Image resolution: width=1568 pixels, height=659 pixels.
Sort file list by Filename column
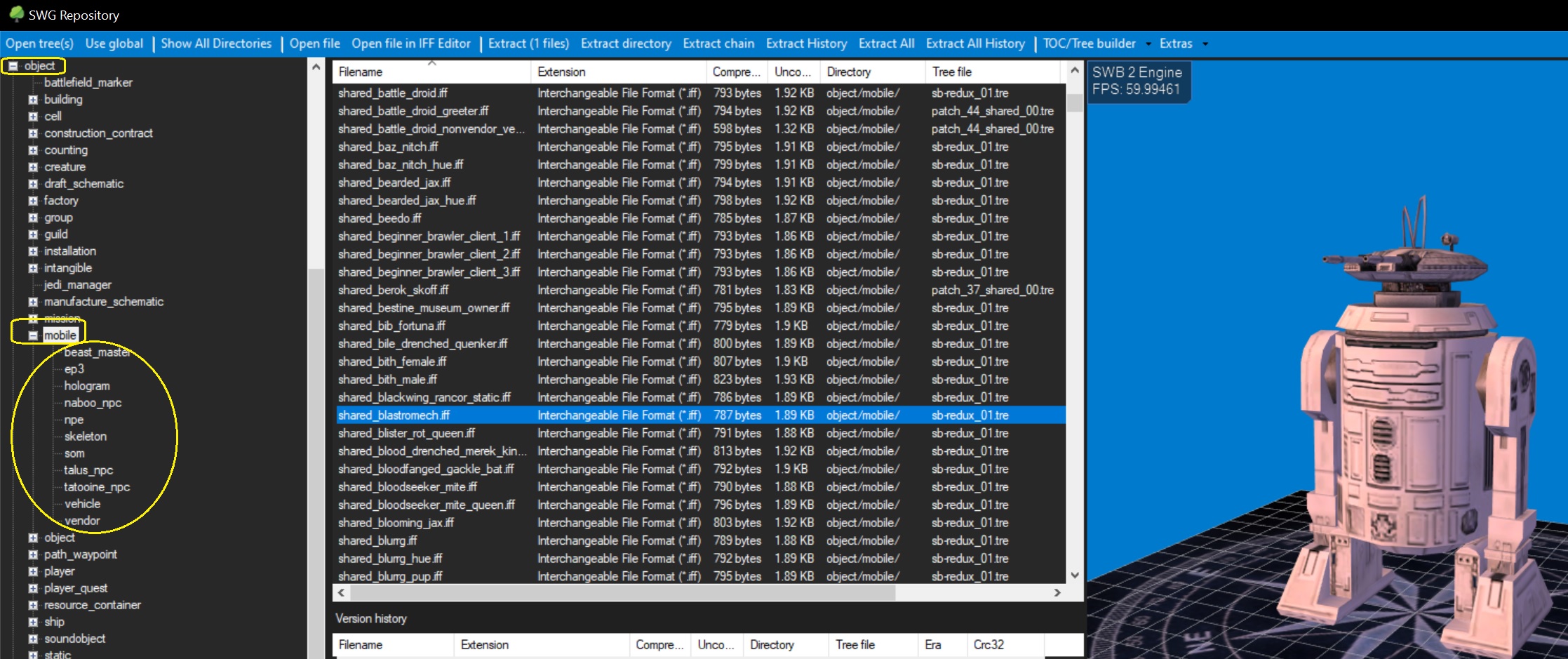coord(431,72)
